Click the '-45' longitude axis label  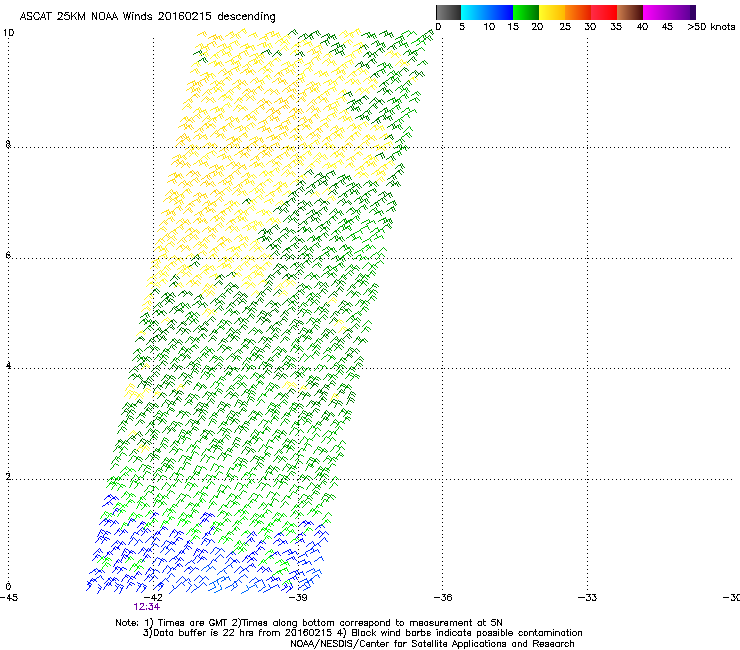coord(9,597)
